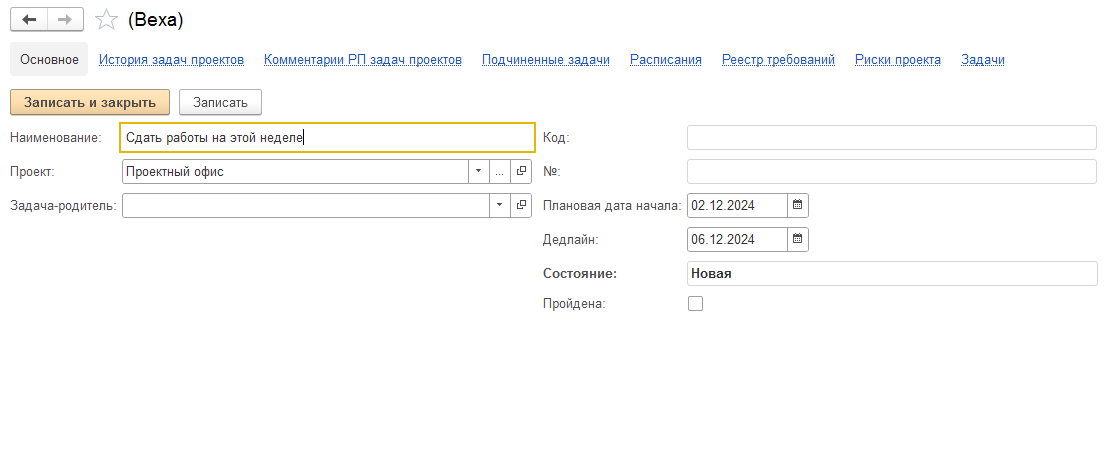Open the Задача-родитель record with open icon
The height and width of the screenshot is (463, 1104).
[521, 206]
